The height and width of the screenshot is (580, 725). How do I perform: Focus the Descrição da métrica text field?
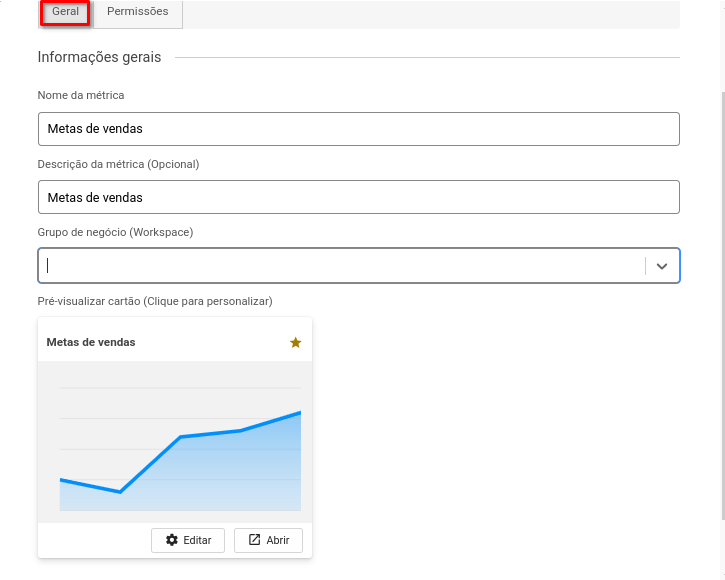(x=358, y=197)
